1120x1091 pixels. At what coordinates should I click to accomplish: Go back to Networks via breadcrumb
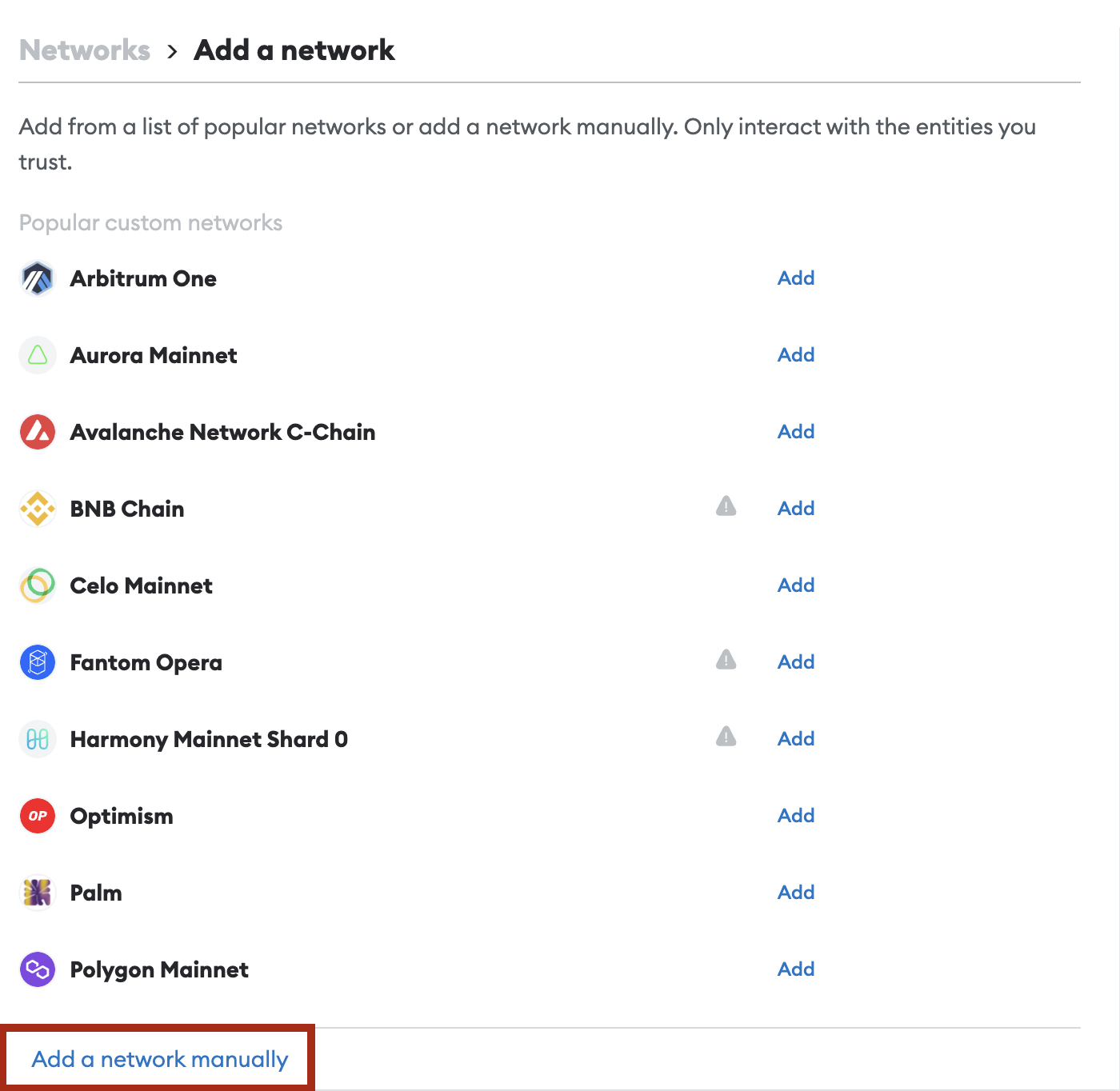click(85, 50)
